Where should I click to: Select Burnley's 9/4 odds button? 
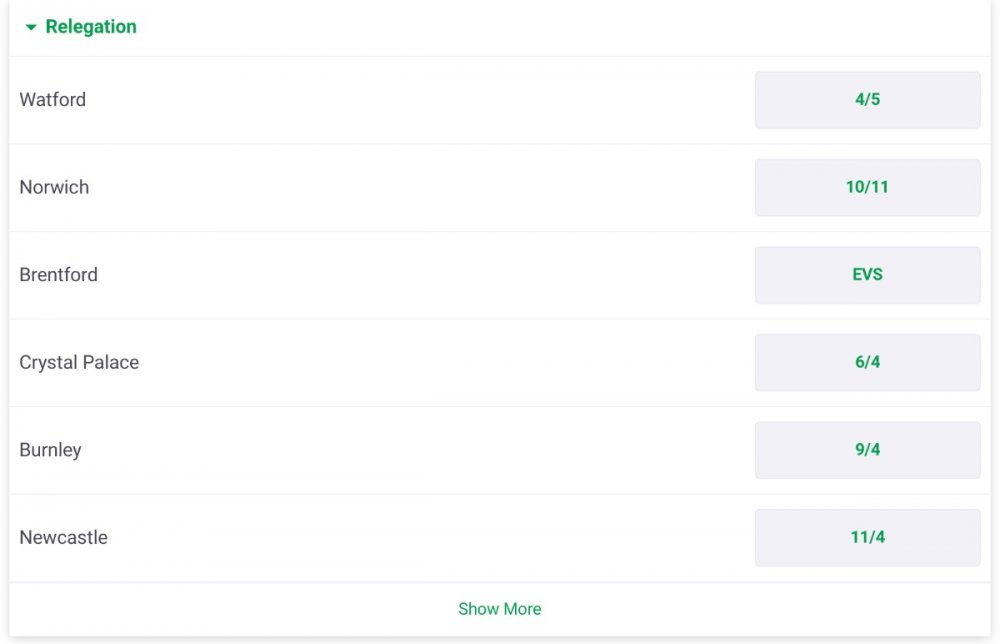click(x=867, y=450)
